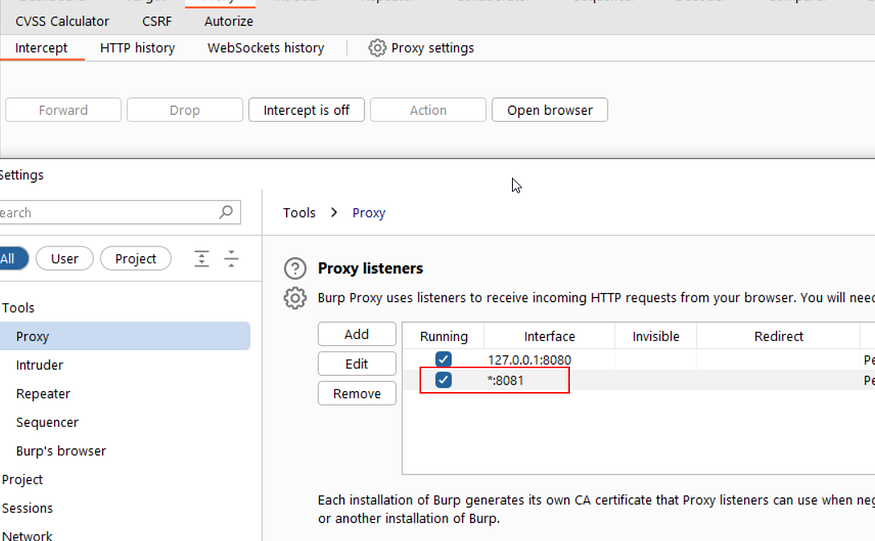Image resolution: width=875 pixels, height=541 pixels.
Task: Select Proxy in settings tree
Action: pos(125,336)
